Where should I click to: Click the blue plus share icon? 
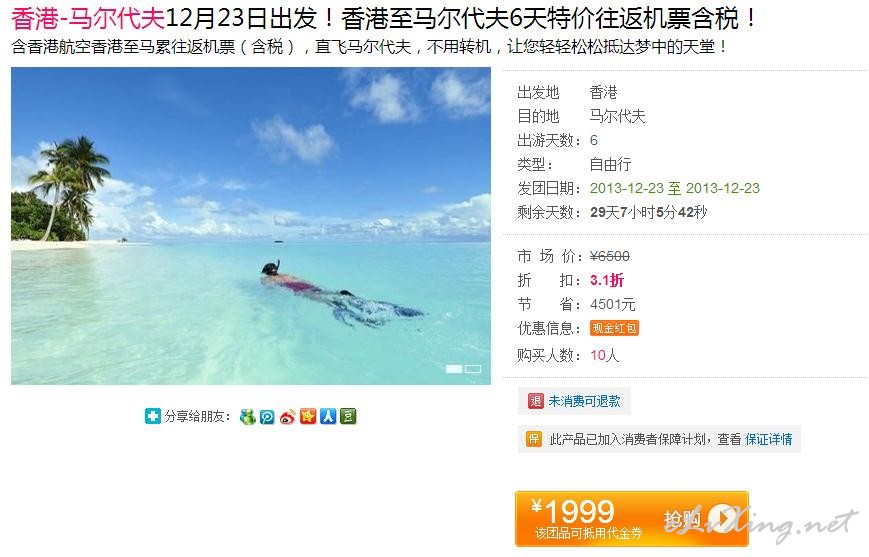click(152, 416)
